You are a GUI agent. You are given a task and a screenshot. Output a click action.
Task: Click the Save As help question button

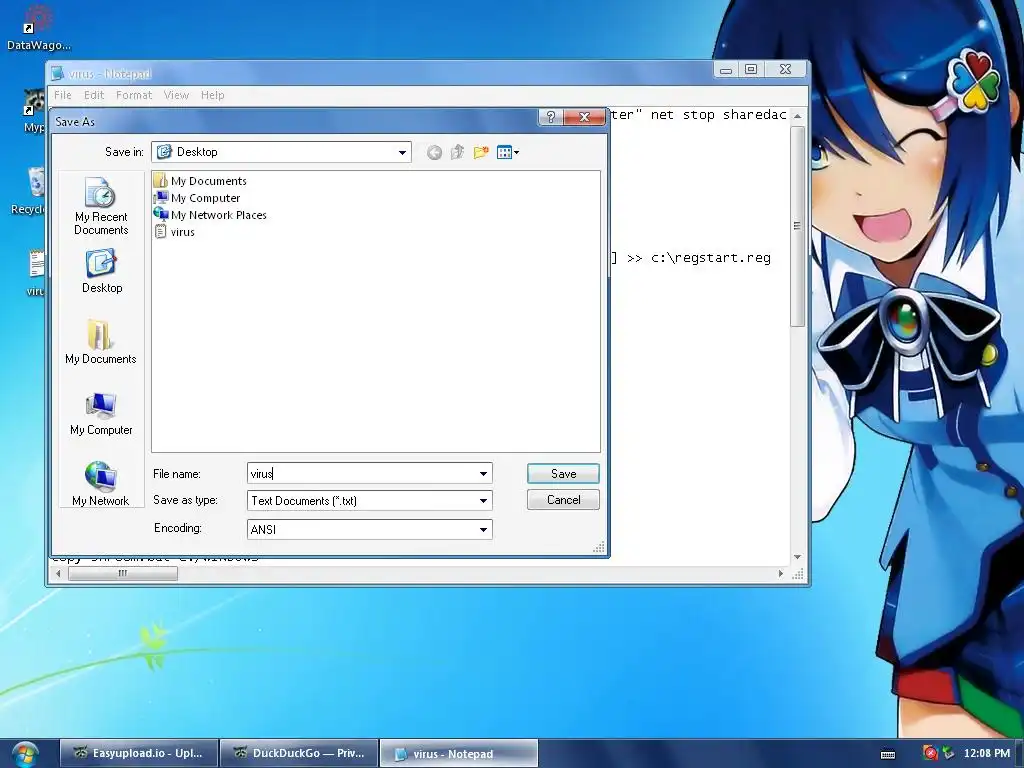pos(551,117)
